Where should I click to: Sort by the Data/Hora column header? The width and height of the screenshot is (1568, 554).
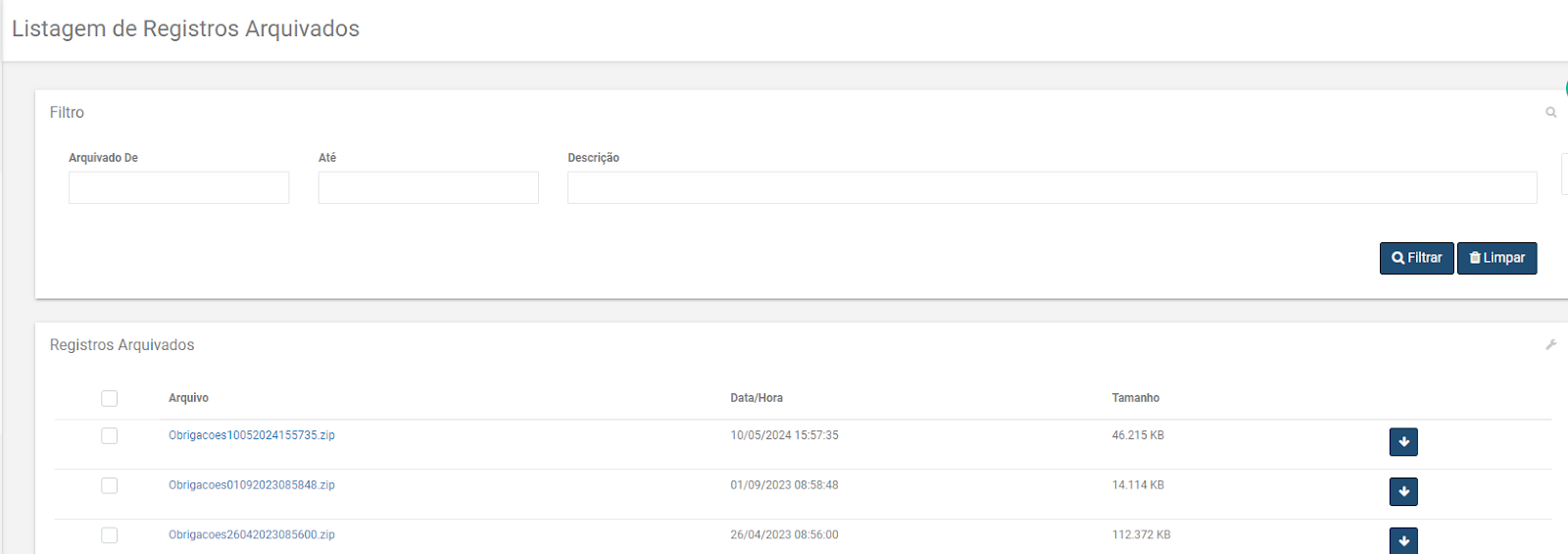tap(756, 398)
